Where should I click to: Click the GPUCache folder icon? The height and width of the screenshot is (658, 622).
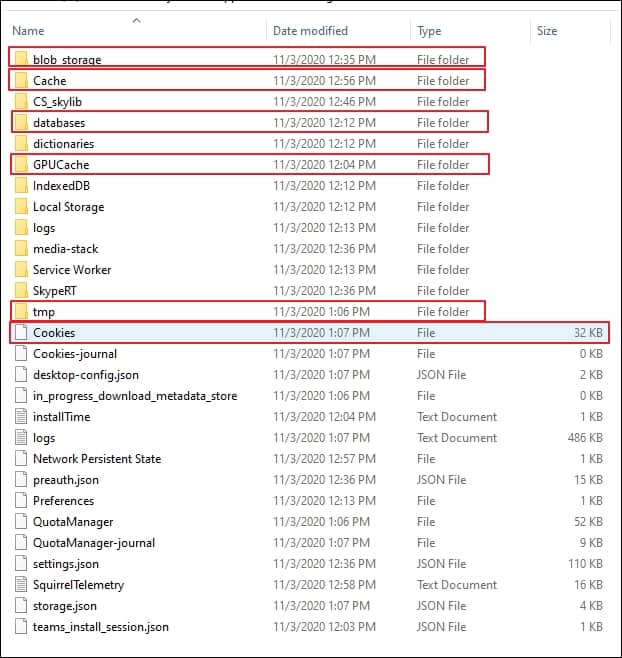20,164
